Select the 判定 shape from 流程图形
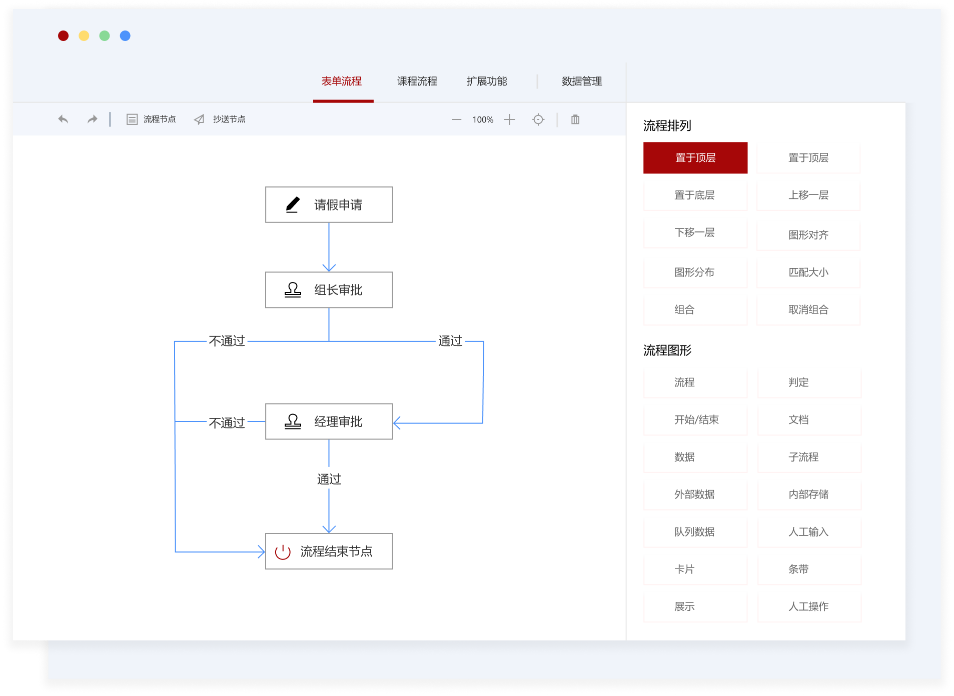 [798, 382]
